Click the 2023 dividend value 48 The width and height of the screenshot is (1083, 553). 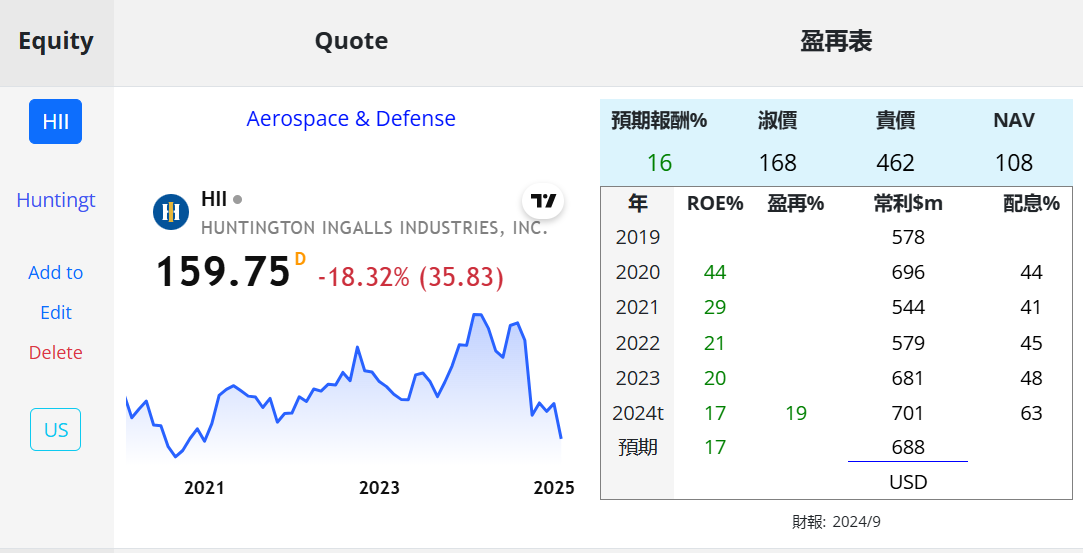click(1031, 378)
